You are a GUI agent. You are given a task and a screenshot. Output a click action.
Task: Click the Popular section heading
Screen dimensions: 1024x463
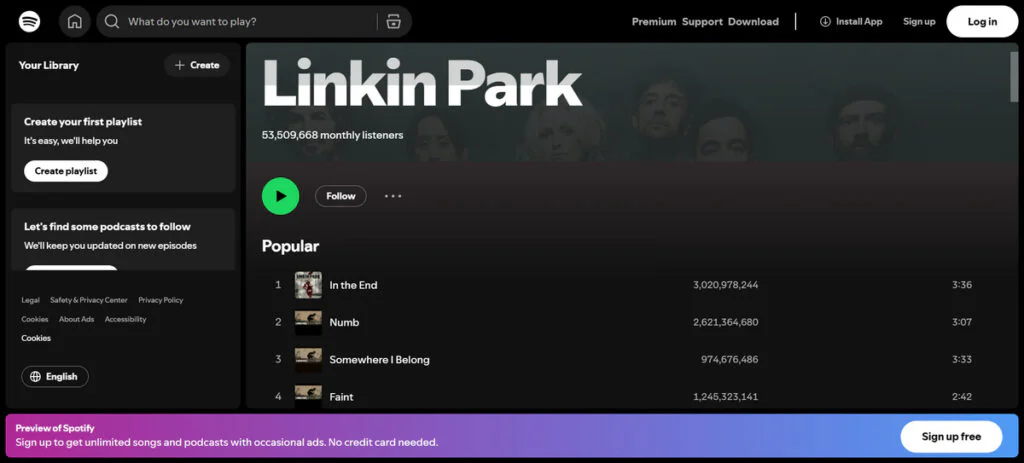[x=291, y=246]
